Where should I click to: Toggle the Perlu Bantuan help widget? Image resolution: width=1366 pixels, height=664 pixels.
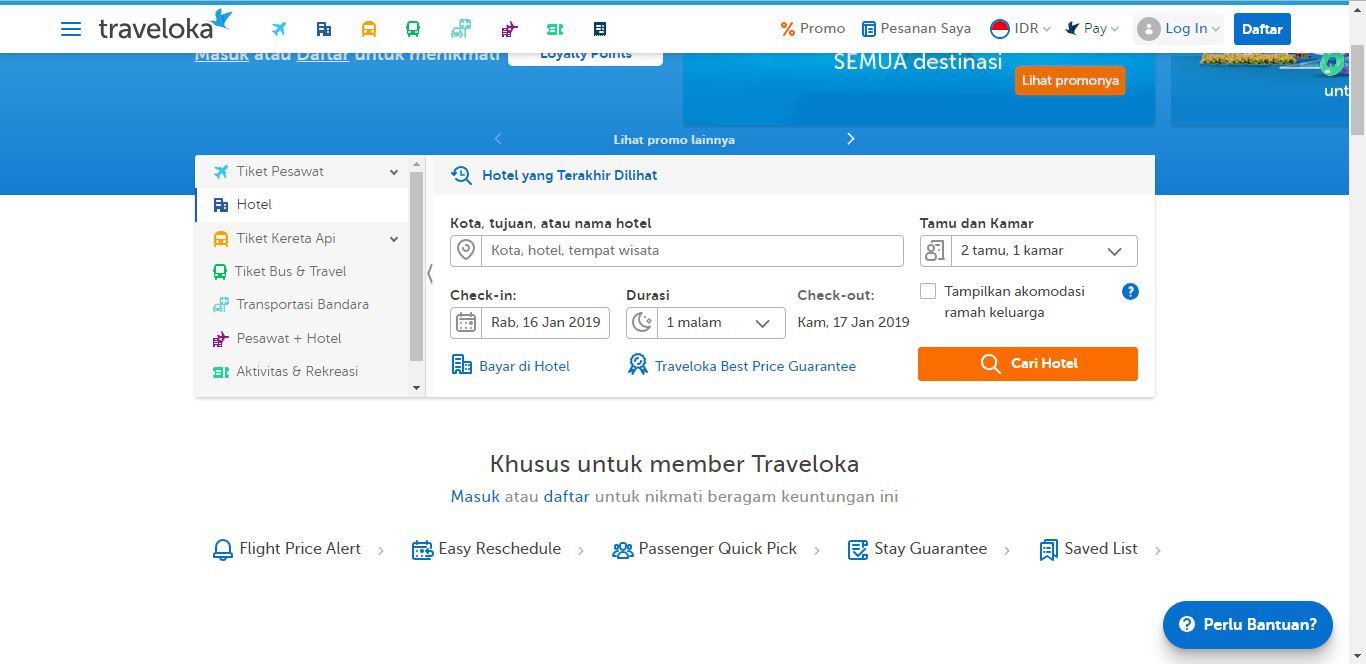click(1246, 624)
